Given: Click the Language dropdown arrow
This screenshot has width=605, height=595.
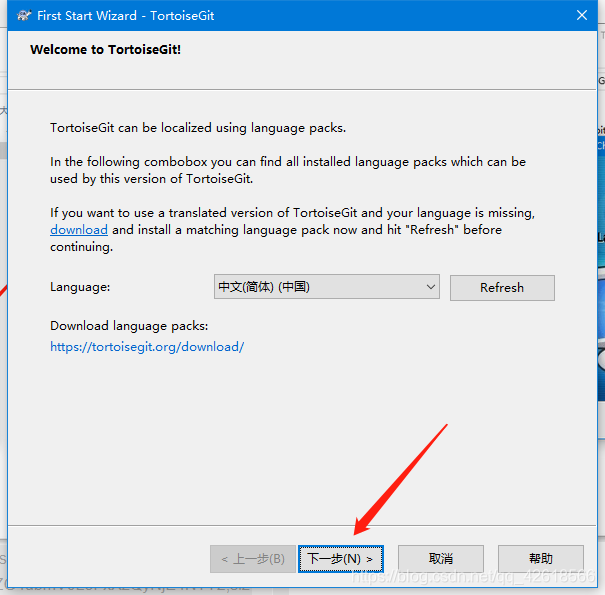Looking at the screenshot, I should coord(431,287).
